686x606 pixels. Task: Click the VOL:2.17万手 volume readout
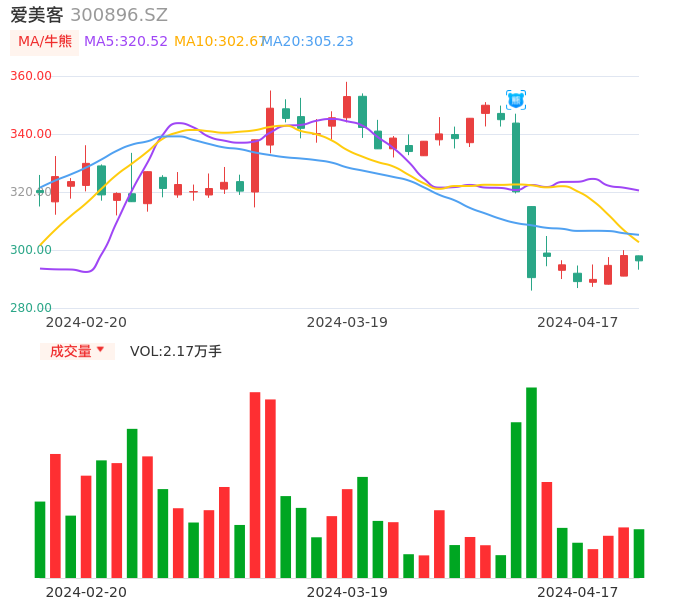coord(176,351)
